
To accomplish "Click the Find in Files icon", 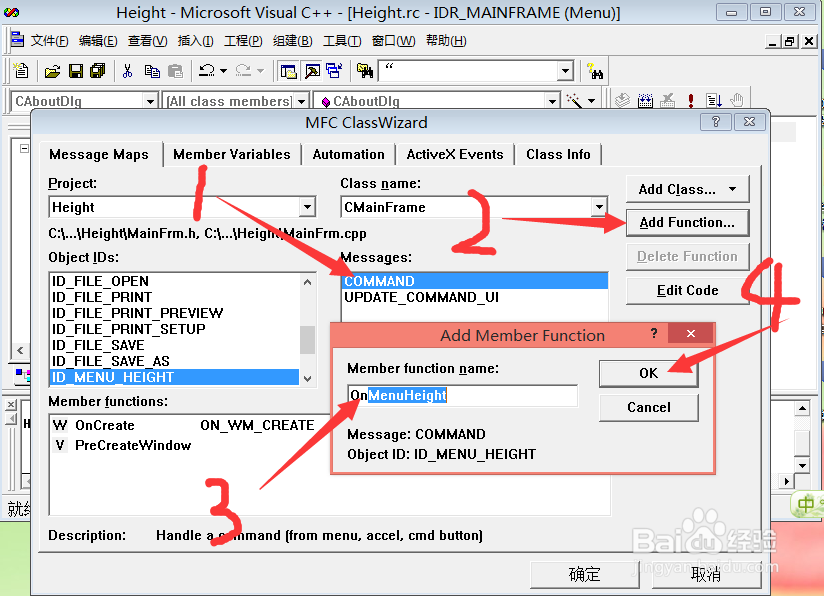I will tap(364, 70).
